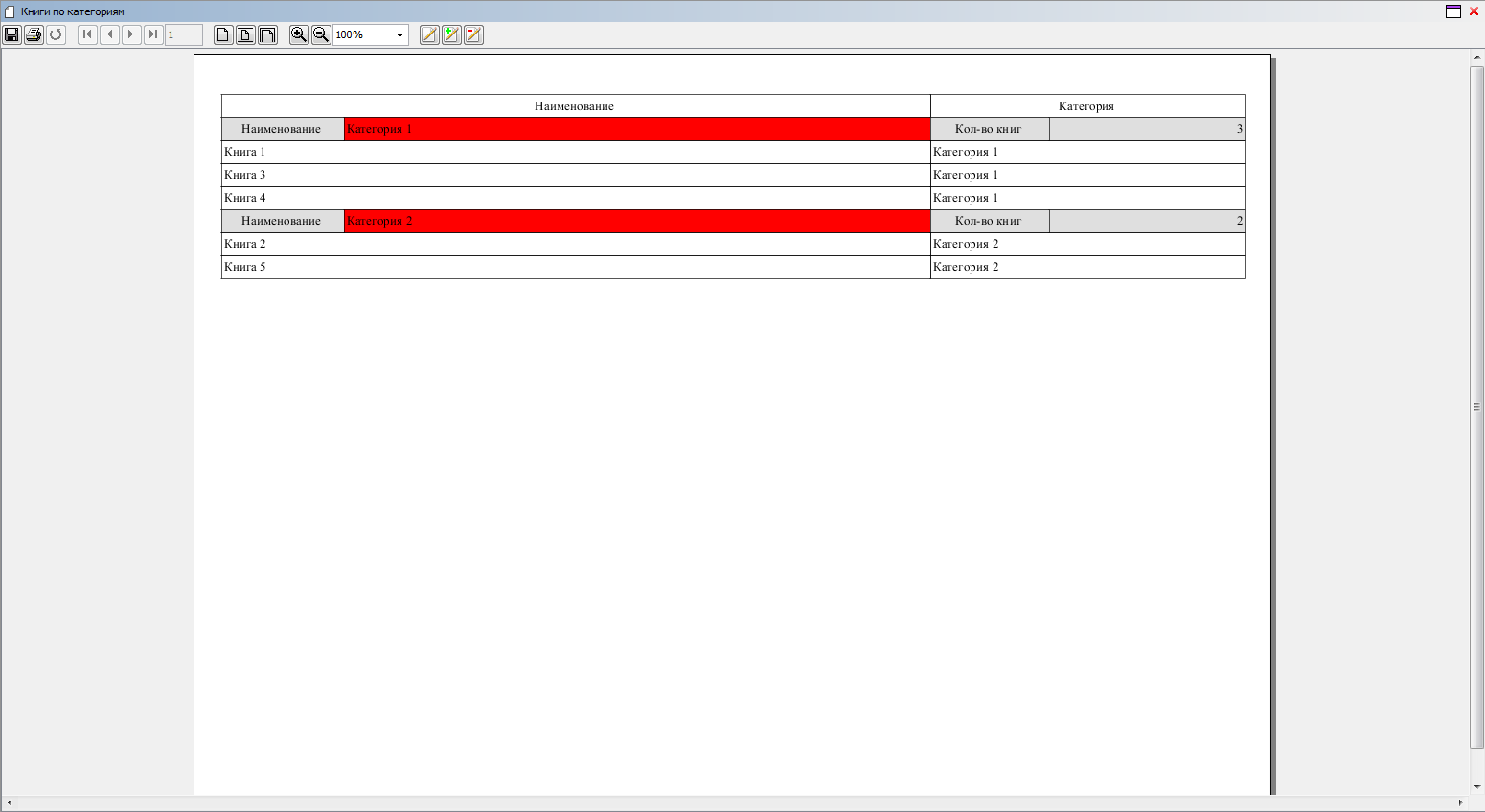Viewport: 1485px width, 812px height.
Task: Go to the previous page
Action: pos(109,35)
